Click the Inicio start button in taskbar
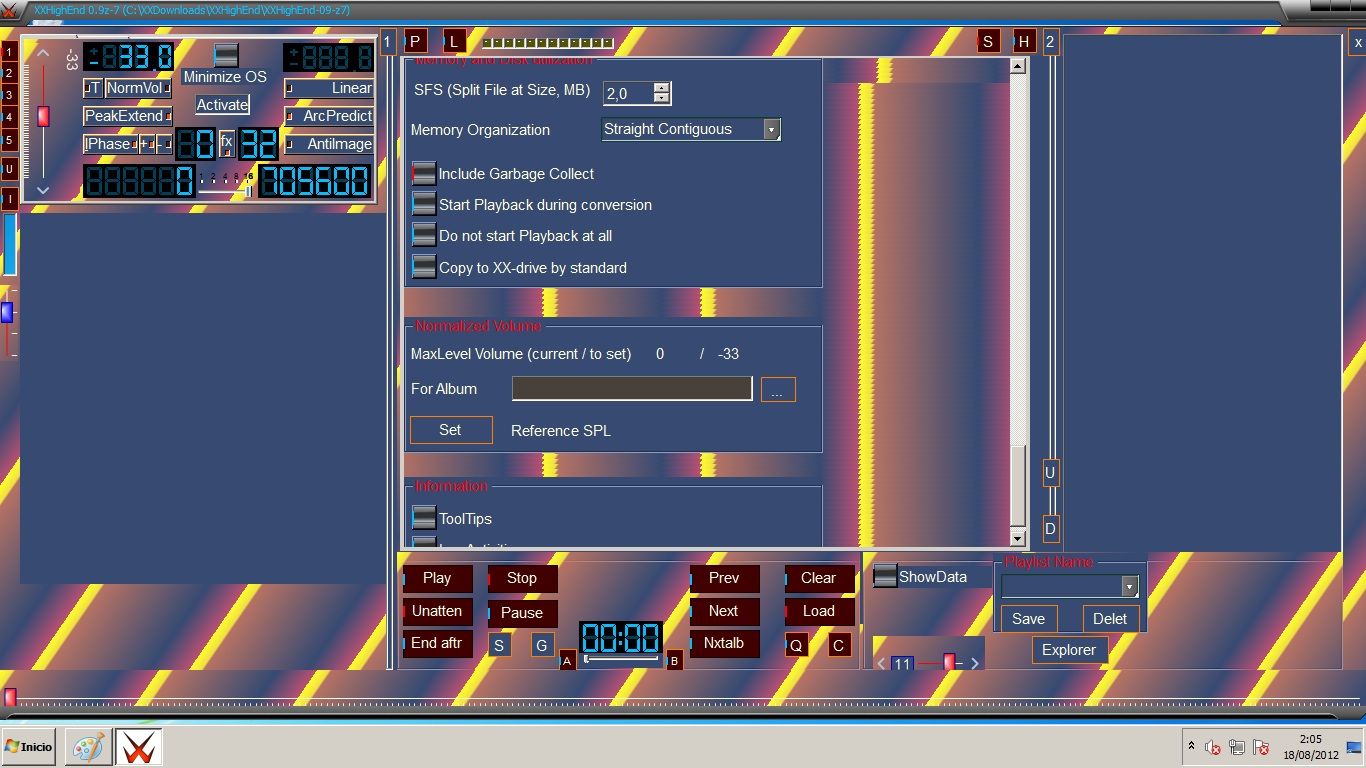This screenshot has width=1366, height=768. pyautogui.click(x=28, y=747)
